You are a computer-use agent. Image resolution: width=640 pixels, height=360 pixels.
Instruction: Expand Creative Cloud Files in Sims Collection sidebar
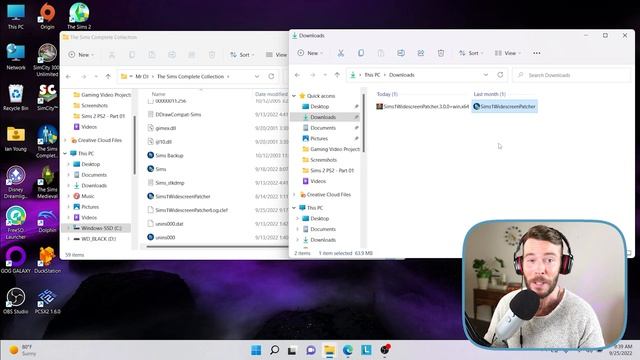click(x=65, y=140)
